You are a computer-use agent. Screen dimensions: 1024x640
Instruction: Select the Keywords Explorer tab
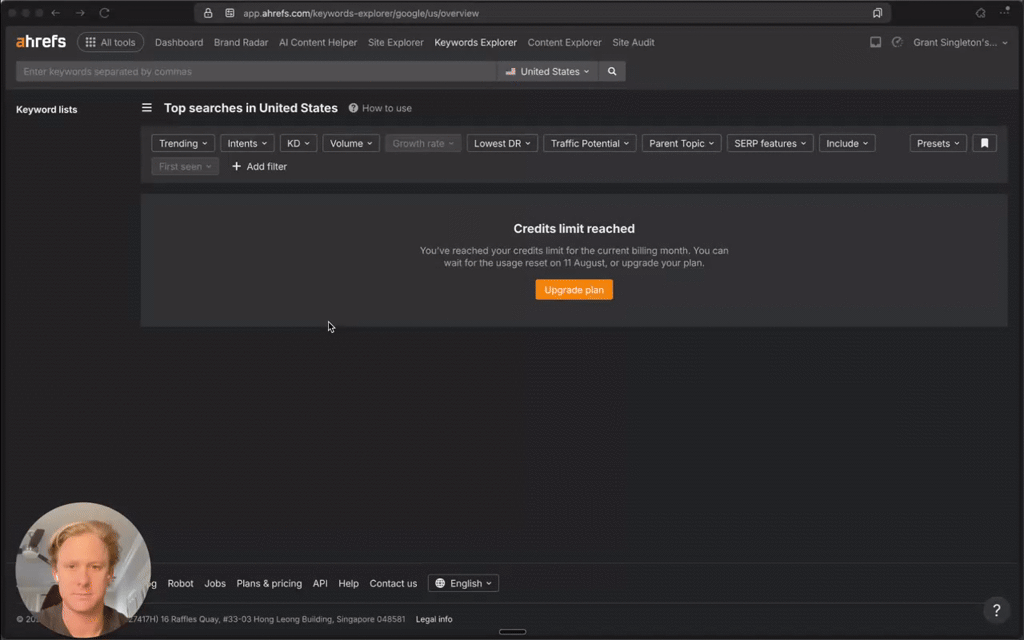coord(475,42)
